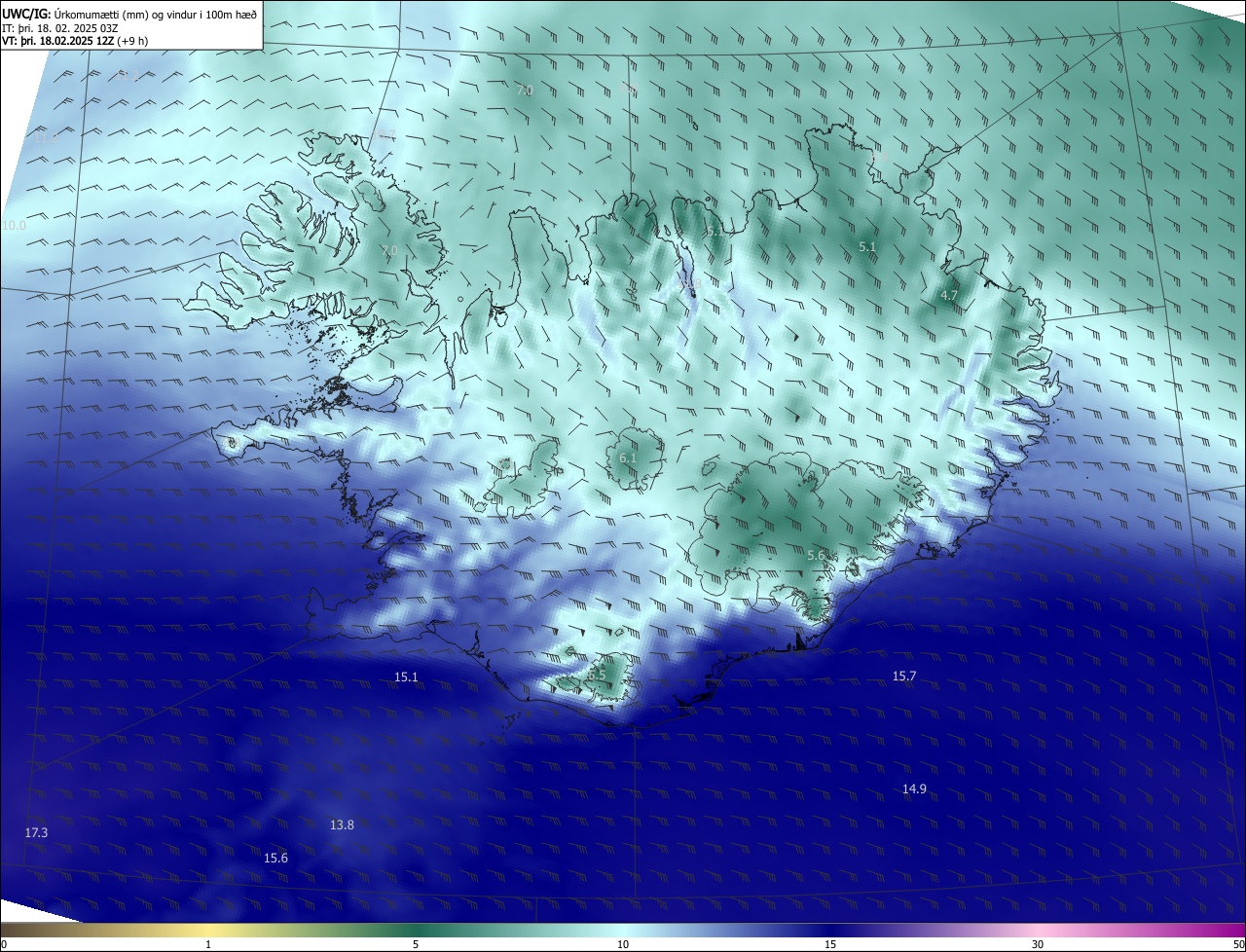Click the 30 tick on the color scale

coord(1038,944)
